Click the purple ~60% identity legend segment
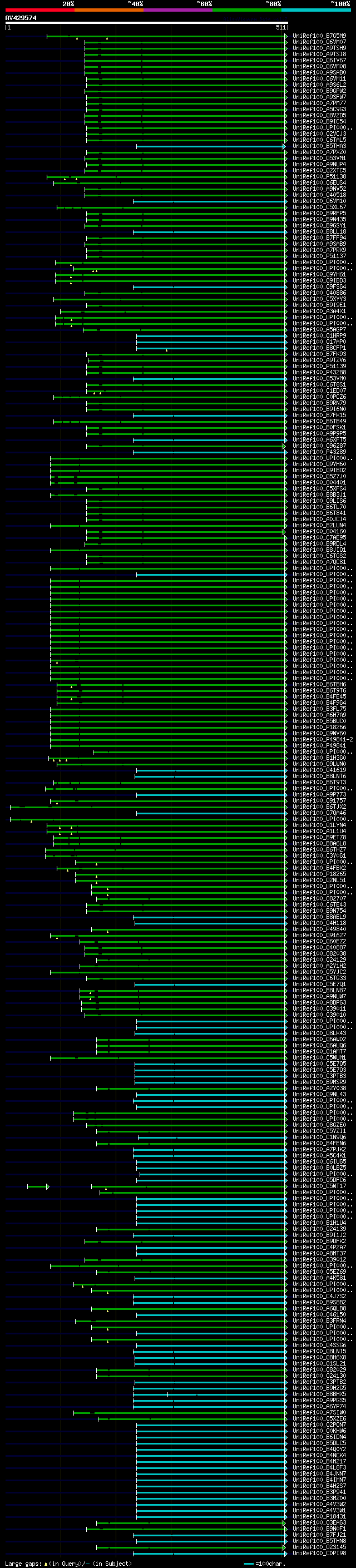Image resolution: width=356 pixels, height=1568 pixels. click(179, 10)
